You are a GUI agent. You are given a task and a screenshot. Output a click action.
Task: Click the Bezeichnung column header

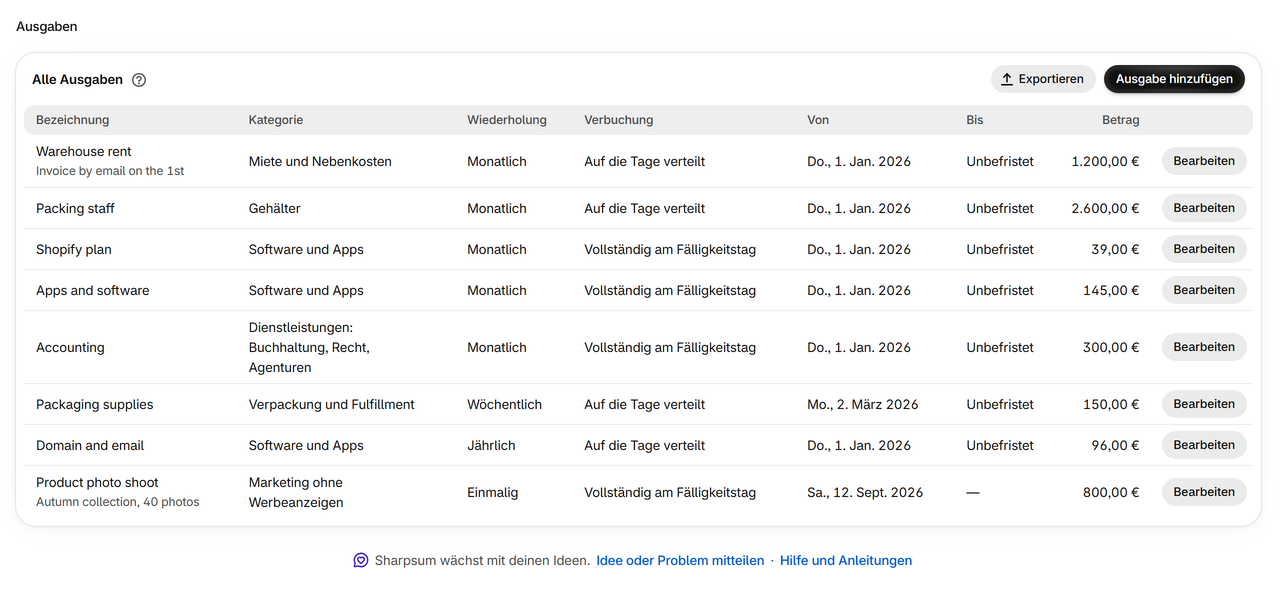[x=72, y=120]
